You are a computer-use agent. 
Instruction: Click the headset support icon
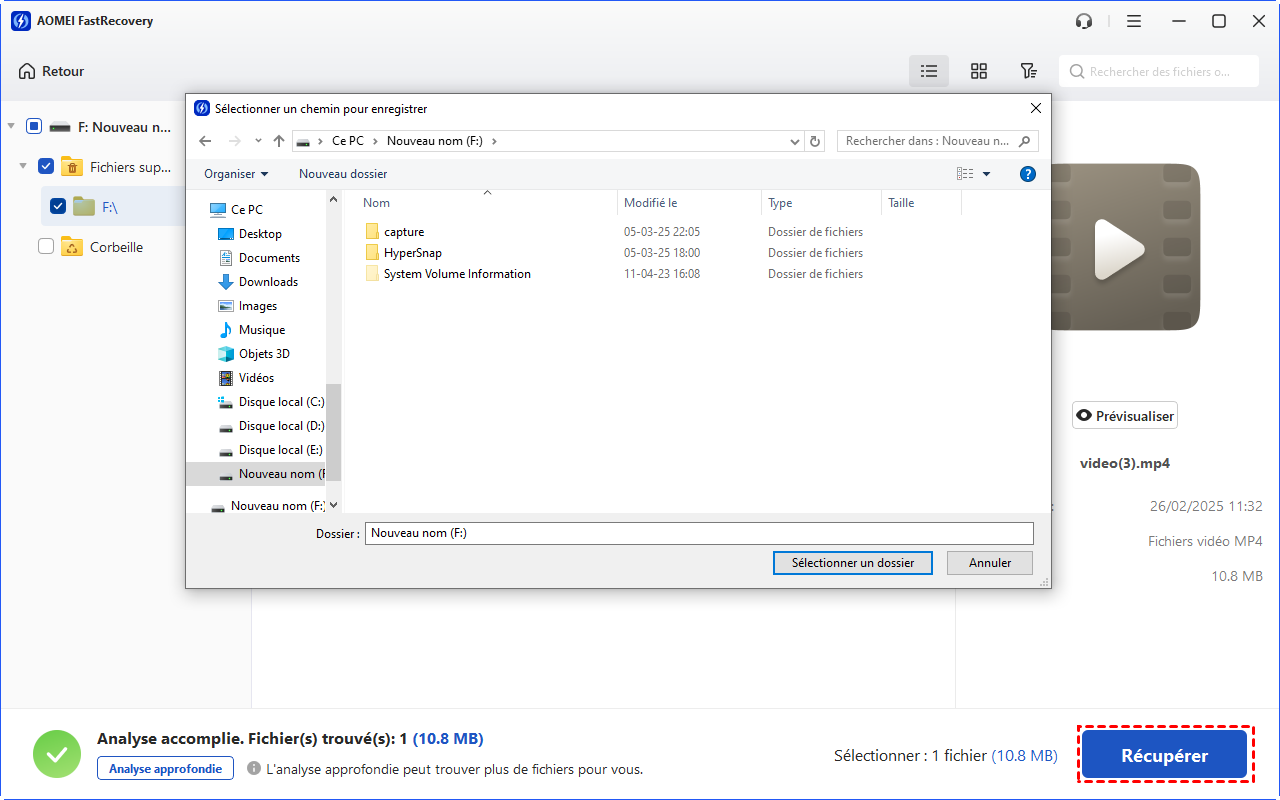coord(1084,21)
